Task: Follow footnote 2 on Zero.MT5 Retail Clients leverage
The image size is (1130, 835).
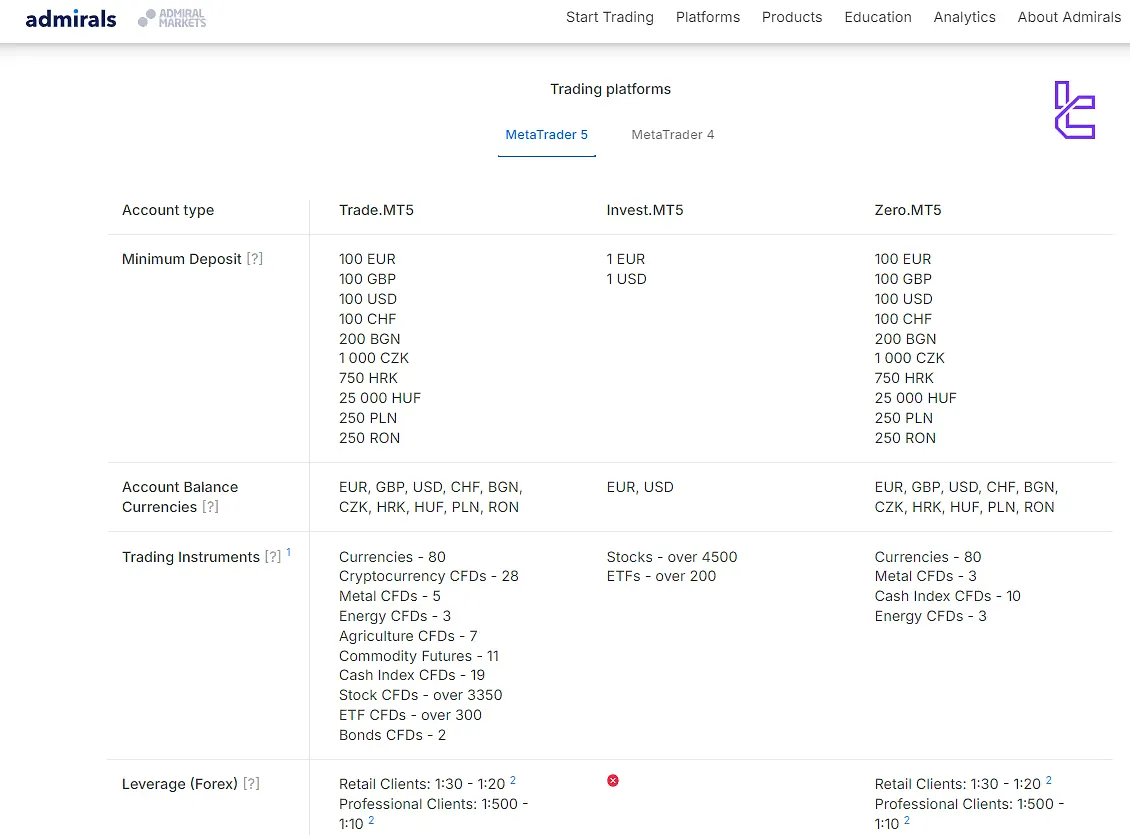Action: 1049,780
